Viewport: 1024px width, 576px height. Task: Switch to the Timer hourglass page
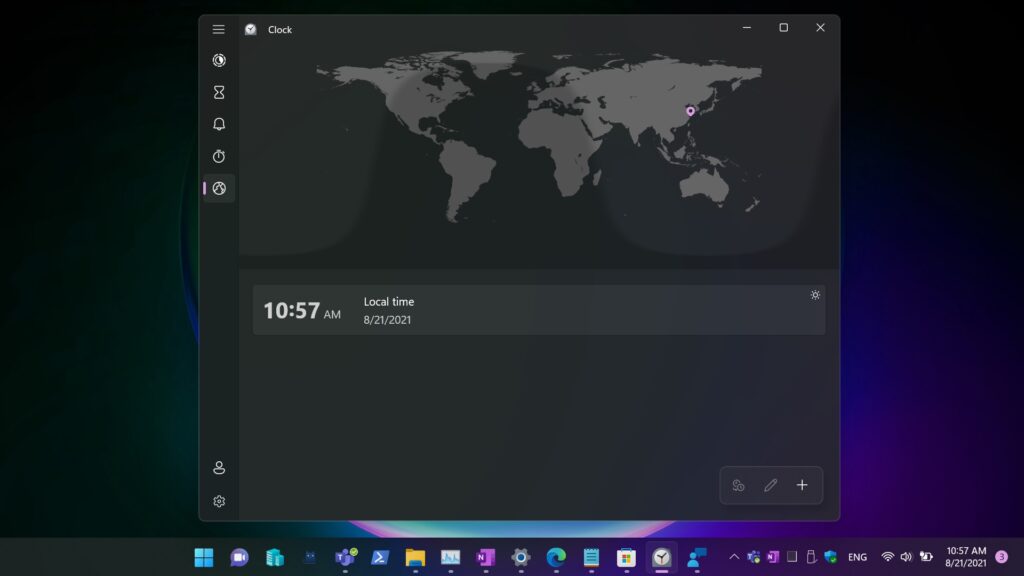[x=219, y=93]
